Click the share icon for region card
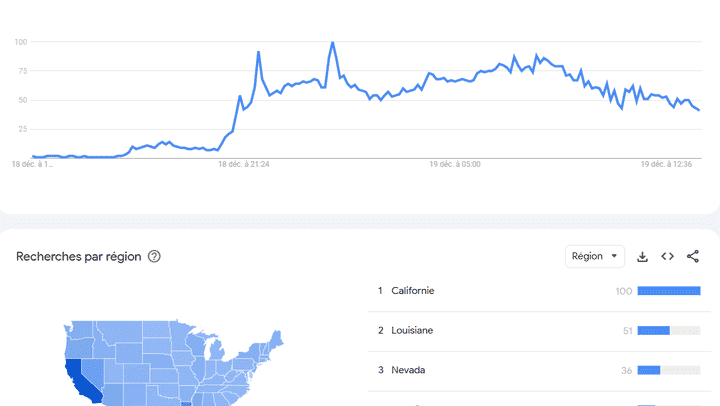This screenshot has width=720, height=406. pos(693,257)
